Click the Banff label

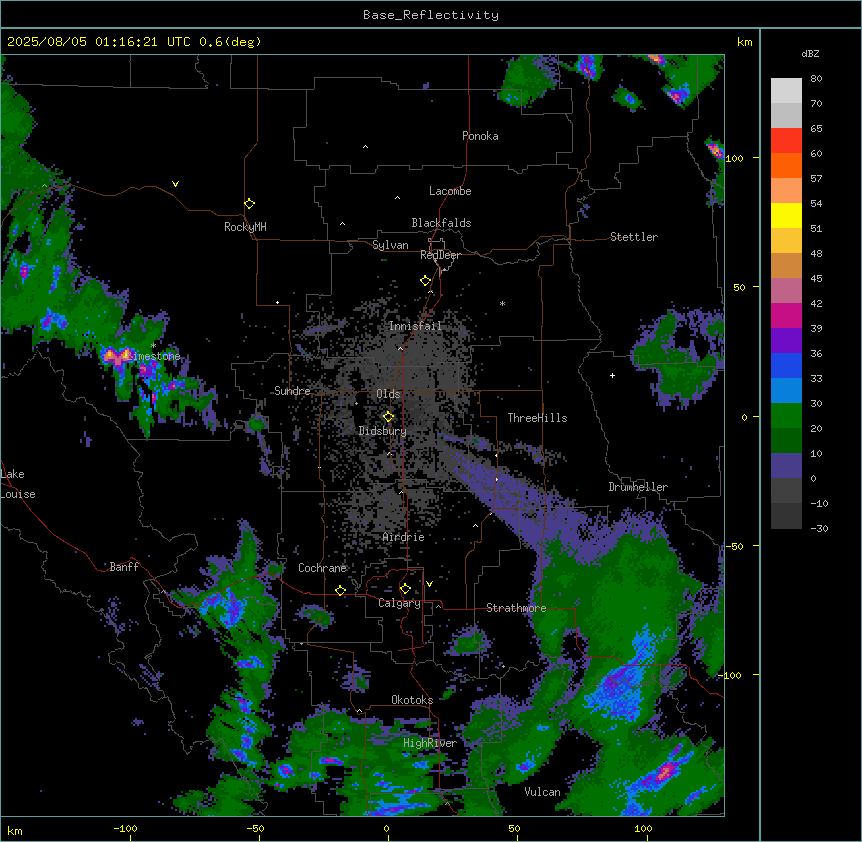point(124,567)
